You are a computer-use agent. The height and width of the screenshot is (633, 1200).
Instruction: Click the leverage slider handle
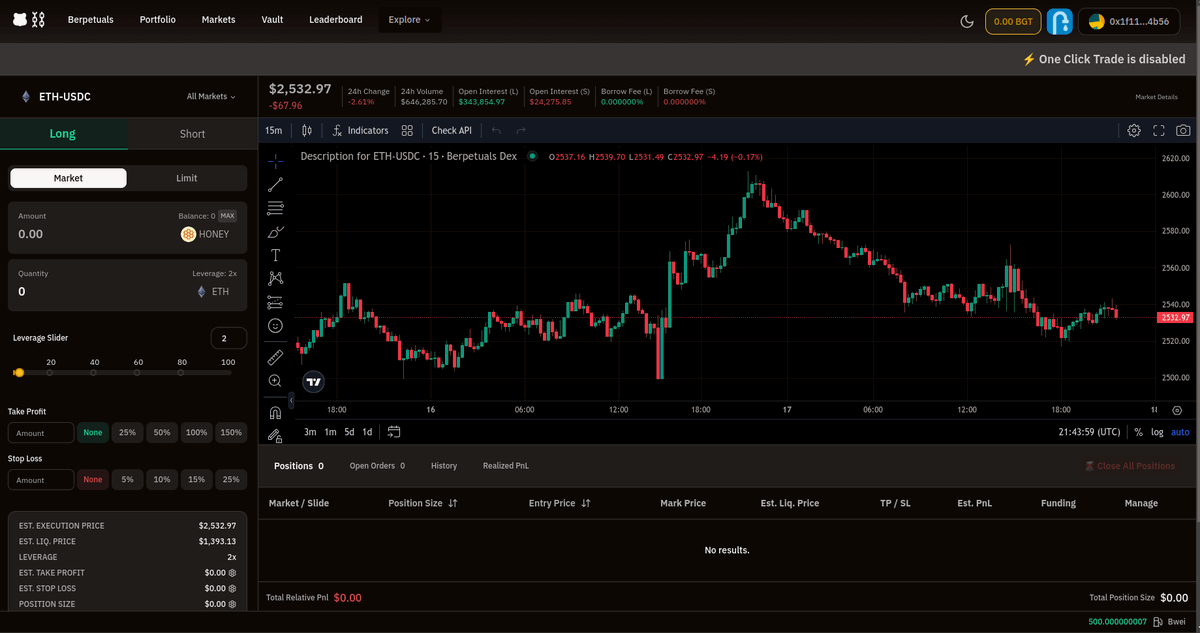tap(18, 372)
